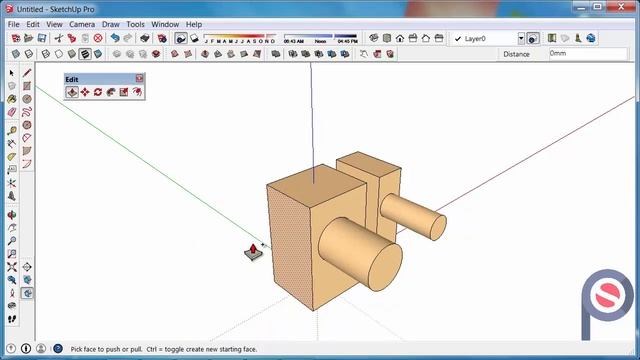Open the Help menu
This screenshot has height=360, width=640.
click(x=194, y=24)
